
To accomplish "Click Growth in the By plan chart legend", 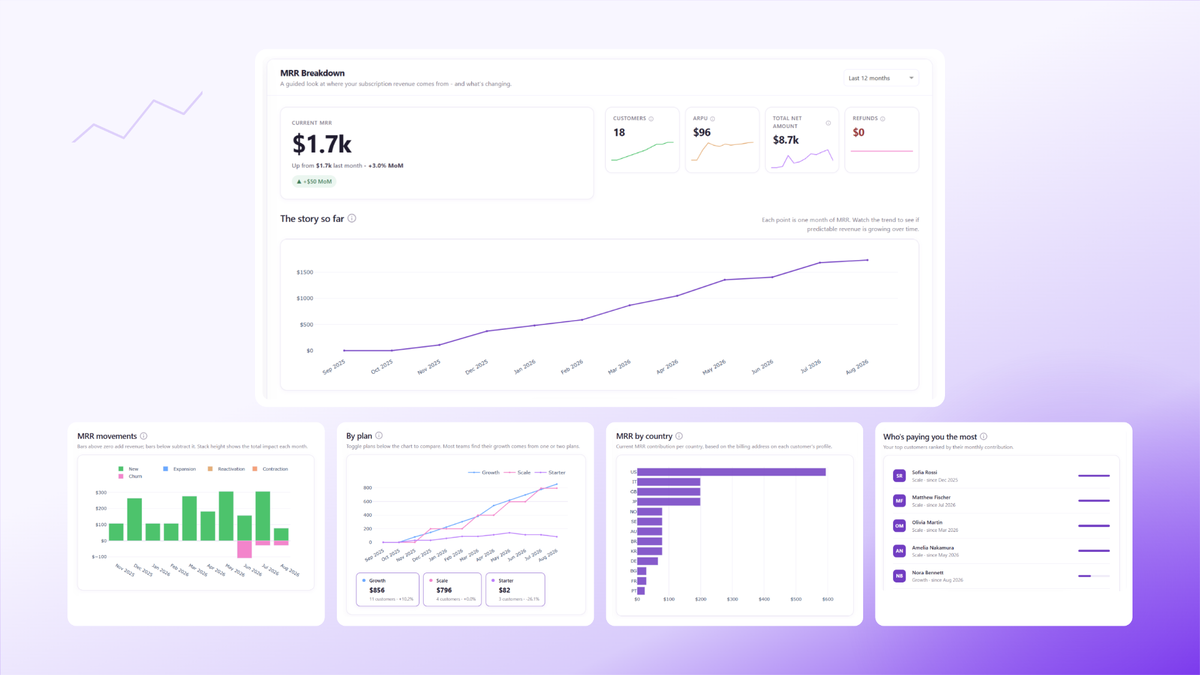I will click(484, 472).
